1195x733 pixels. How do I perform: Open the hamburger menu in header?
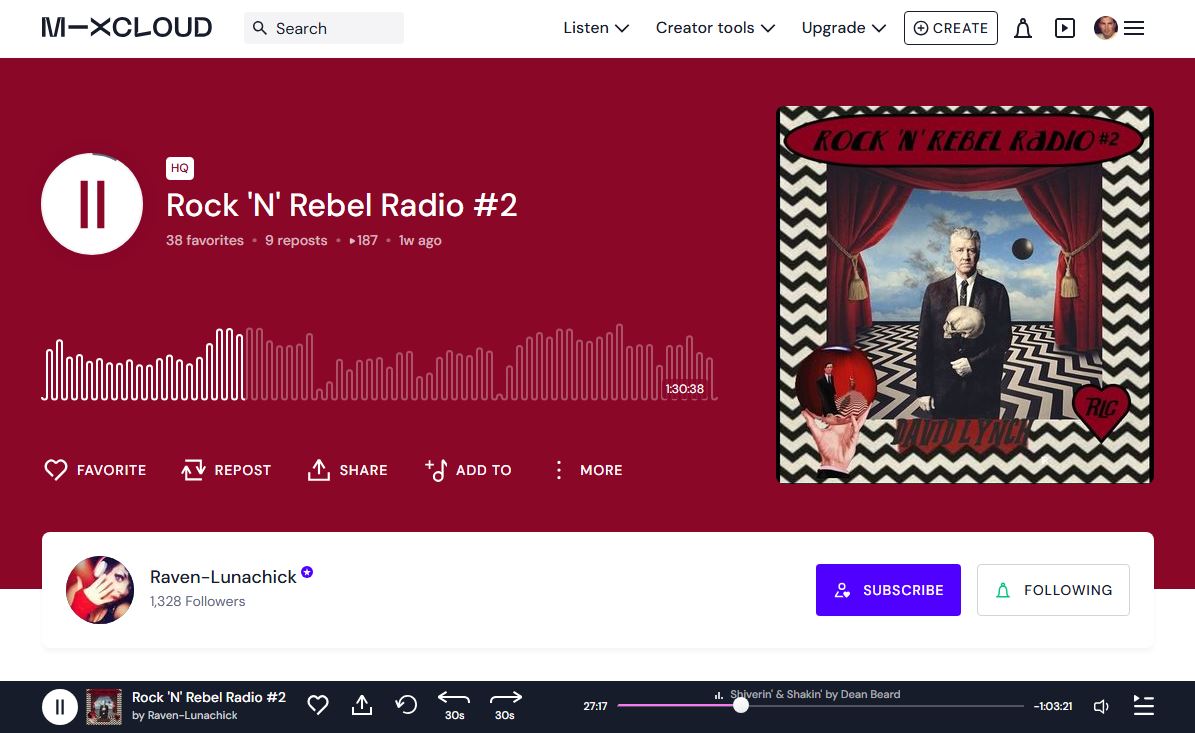coord(1134,28)
